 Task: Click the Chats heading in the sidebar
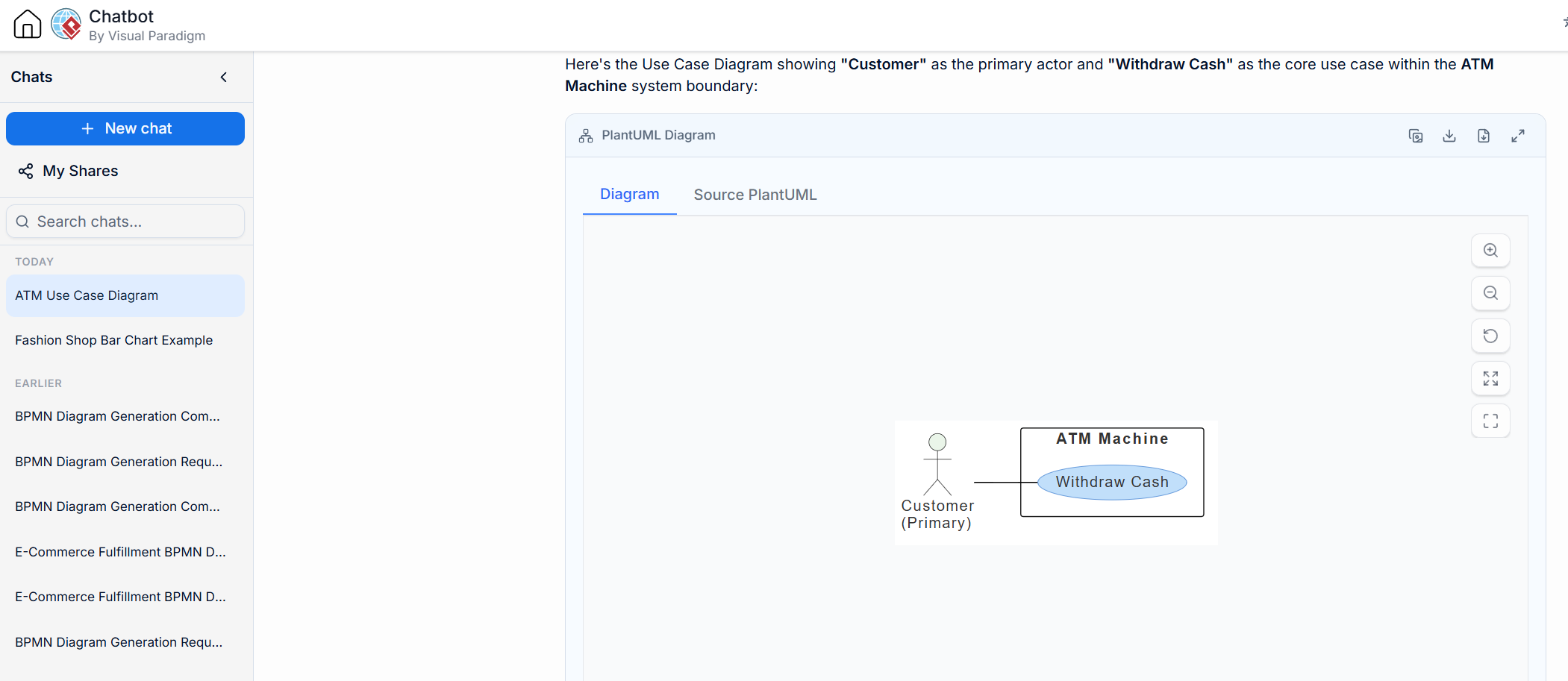(x=31, y=77)
